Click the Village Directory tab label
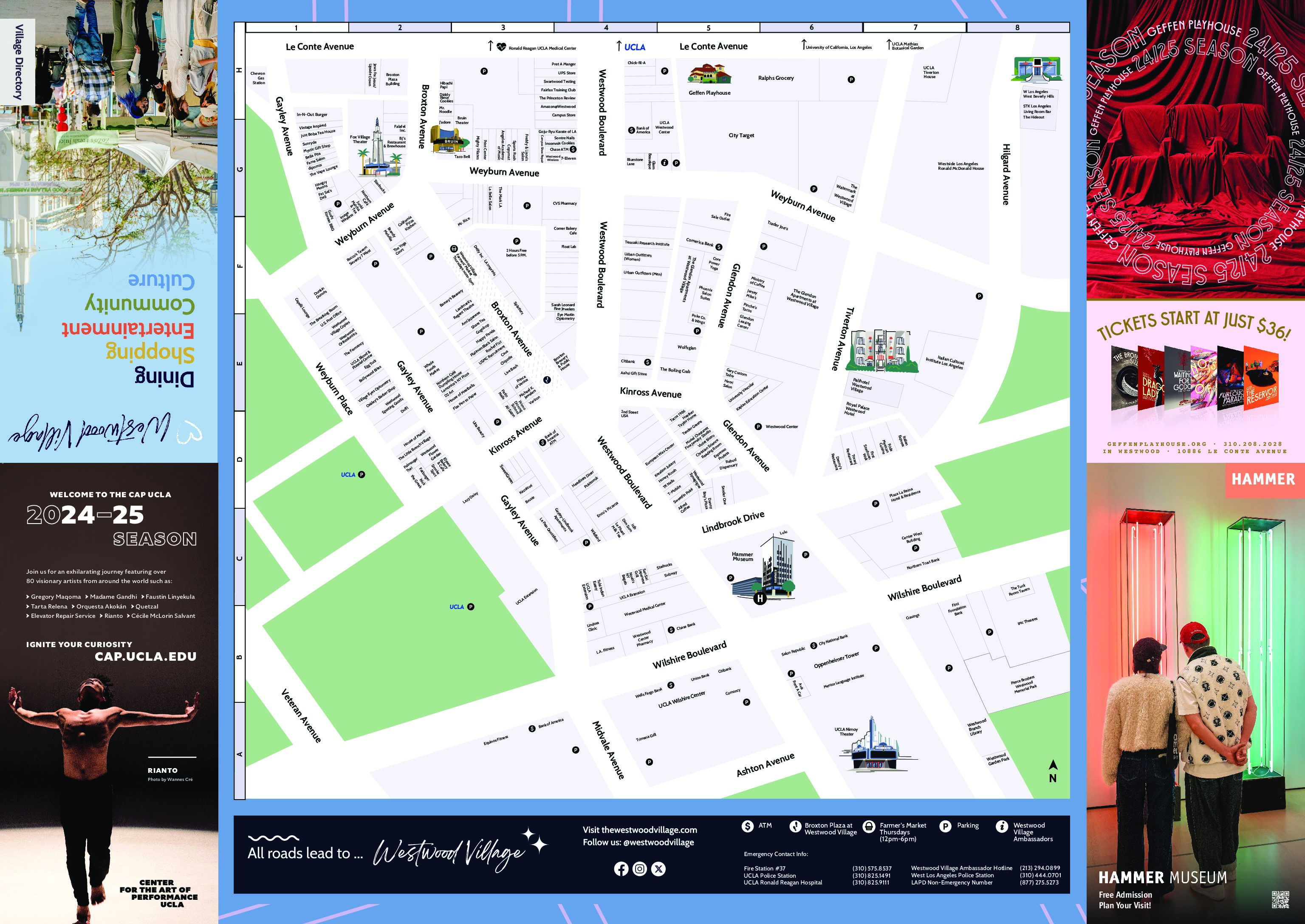The height and width of the screenshot is (924, 1305). coord(18,62)
